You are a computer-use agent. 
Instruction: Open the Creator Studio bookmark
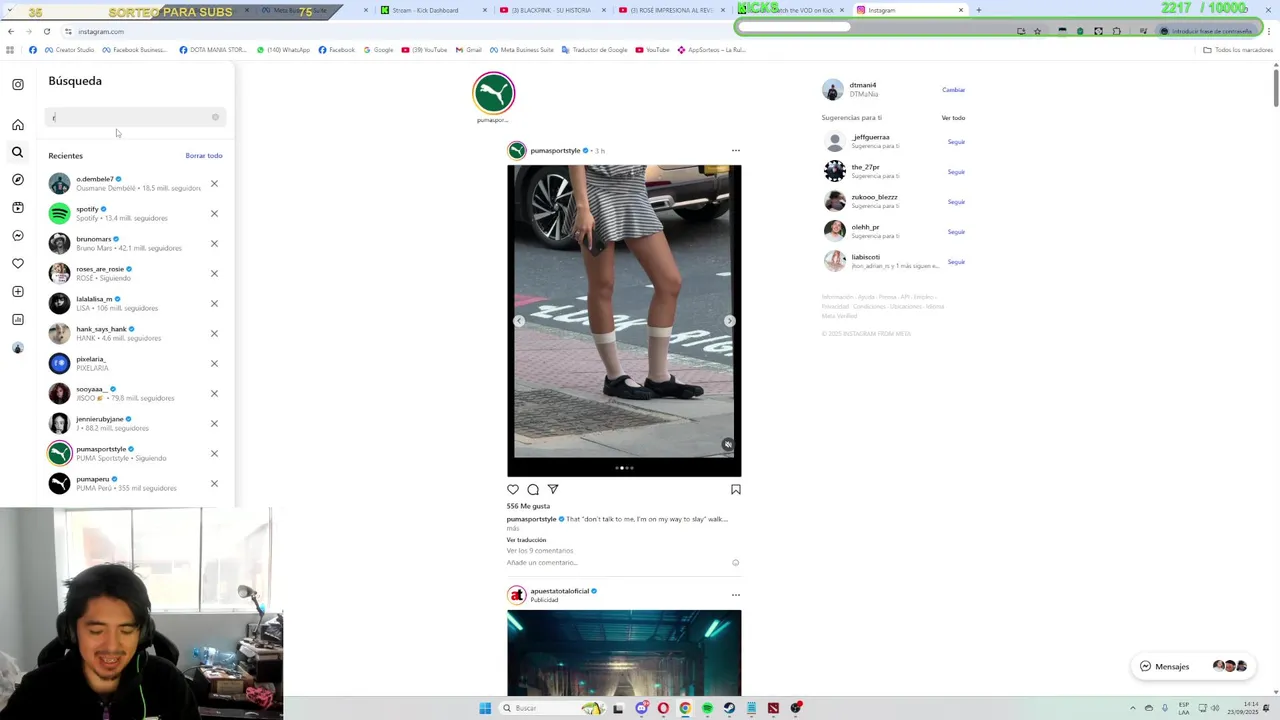tap(69, 50)
